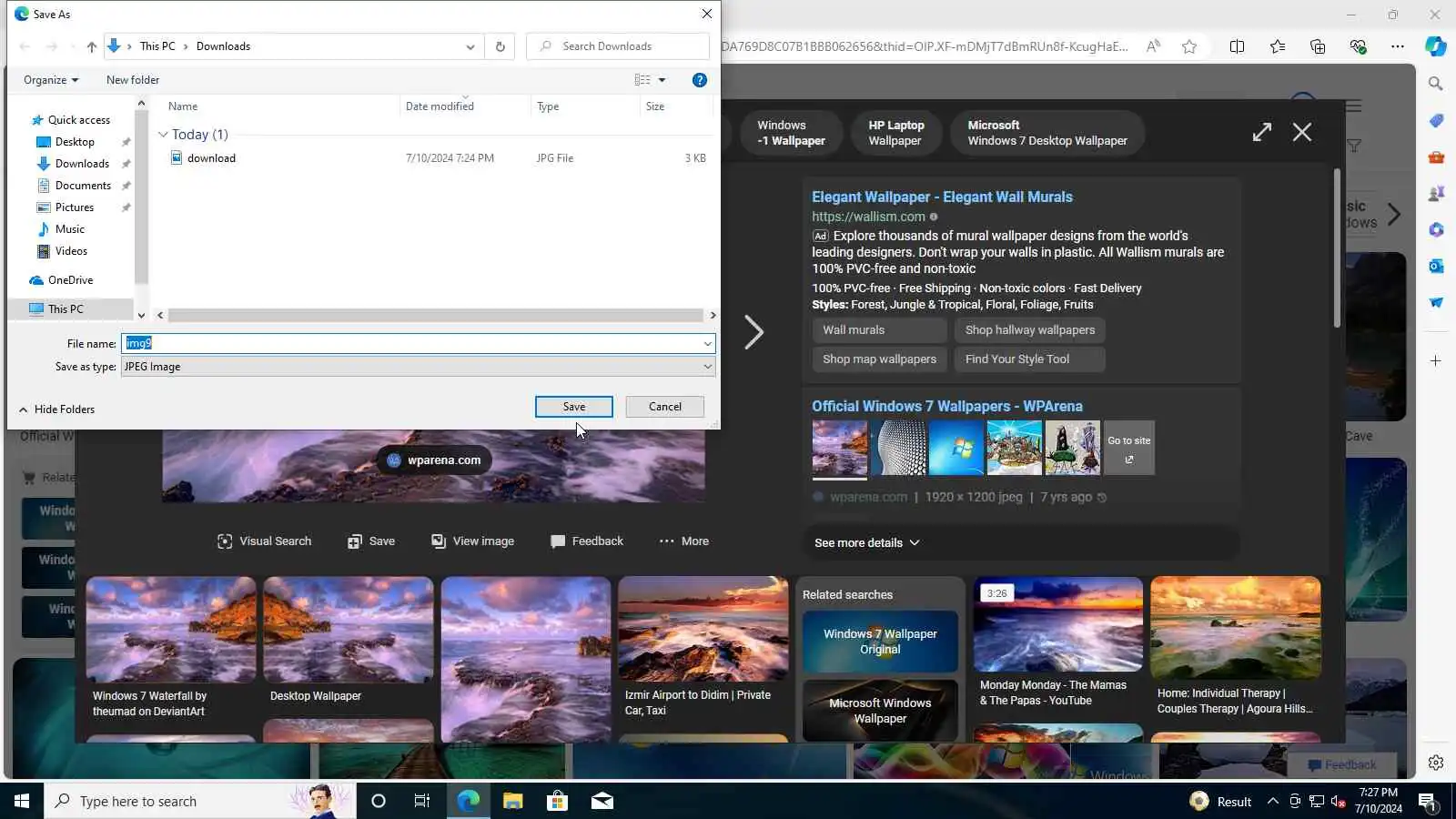This screenshot has height=819, width=1456.
Task: Click This PC in the address breadcrumb
Action: [157, 46]
